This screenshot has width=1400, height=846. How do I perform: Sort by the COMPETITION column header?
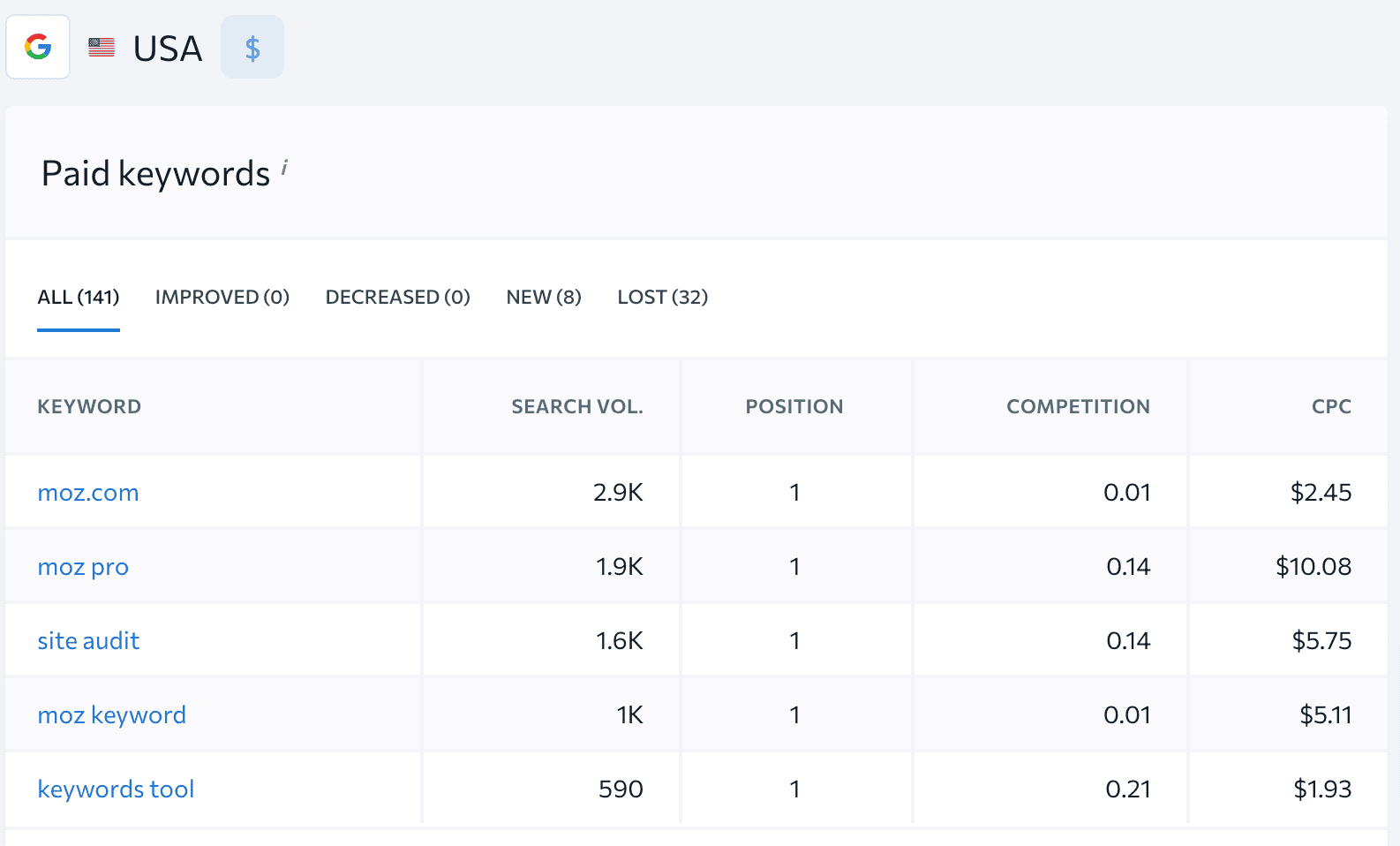pos(1078,406)
